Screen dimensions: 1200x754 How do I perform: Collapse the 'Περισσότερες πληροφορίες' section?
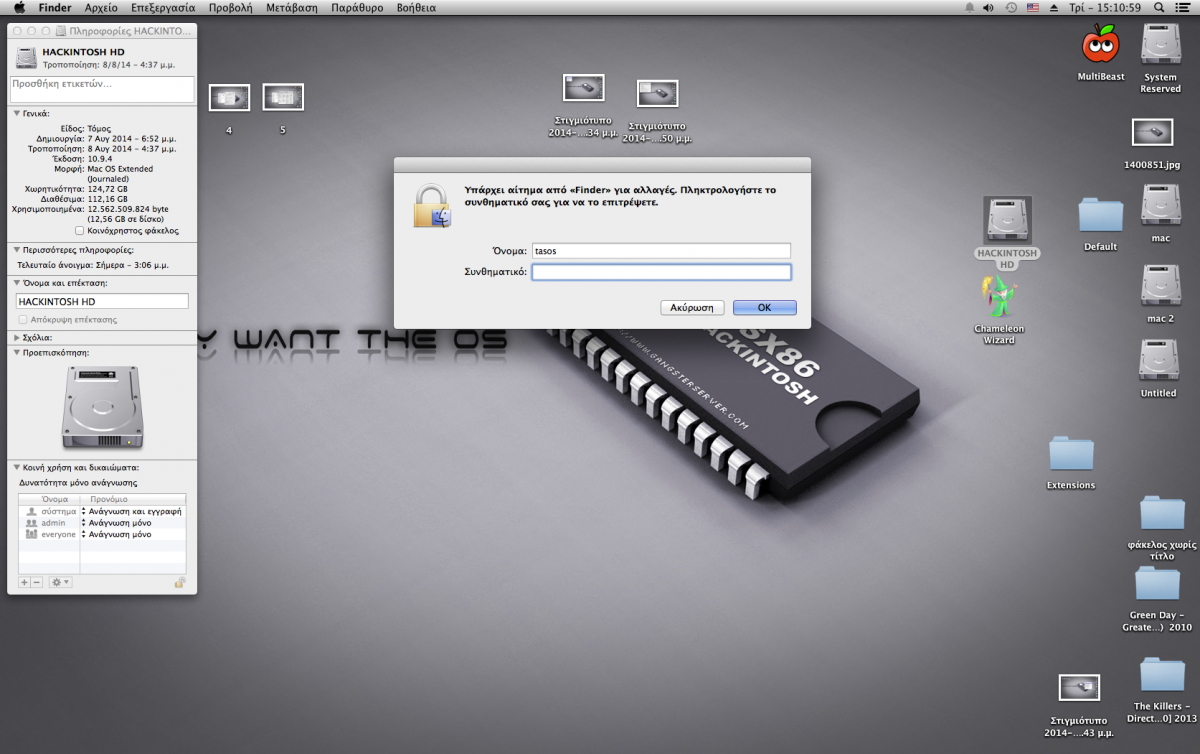point(17,250)
